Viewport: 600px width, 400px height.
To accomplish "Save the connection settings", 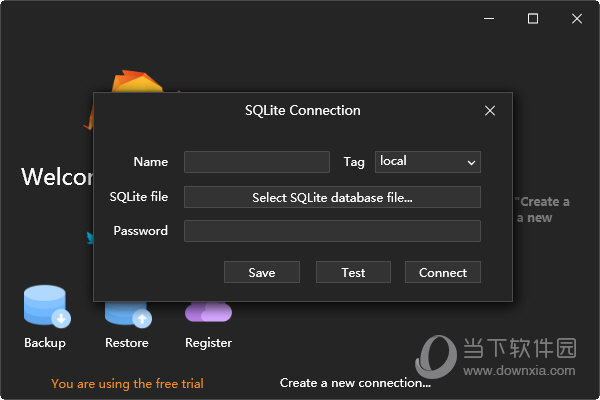I will pyautogui.click(x=262, y=272).
